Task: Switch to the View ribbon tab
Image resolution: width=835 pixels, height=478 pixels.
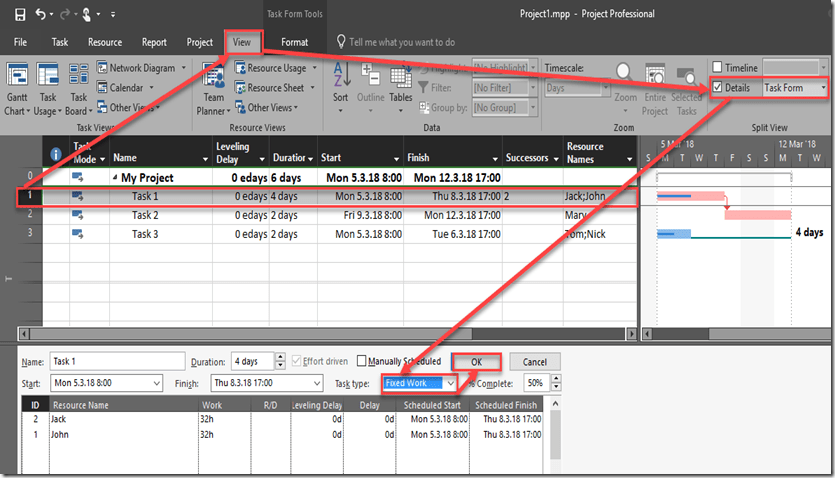Action: pyautogui.click(x=241, y=42)
